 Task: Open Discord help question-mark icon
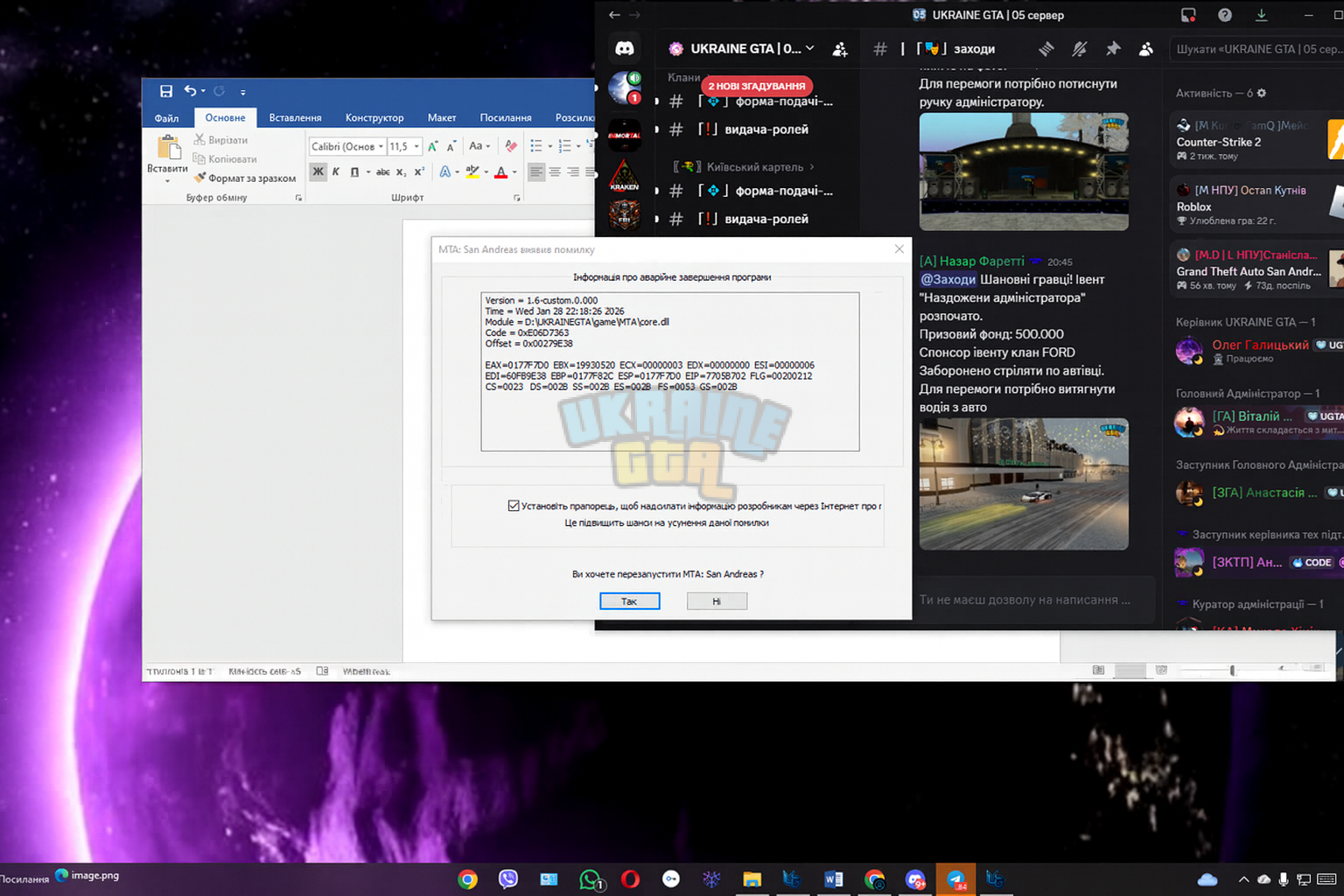pyautogui.click(x=1225, y=15)
